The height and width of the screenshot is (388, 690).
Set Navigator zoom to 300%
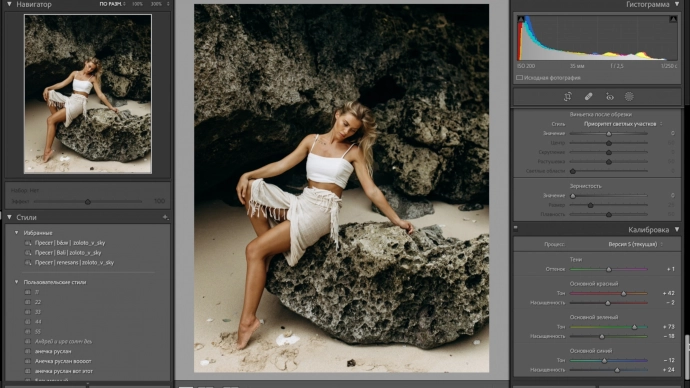click(x=156, y=4)
